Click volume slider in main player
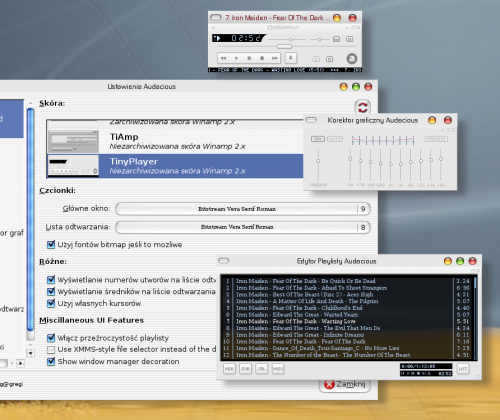 tap(287, 40)
